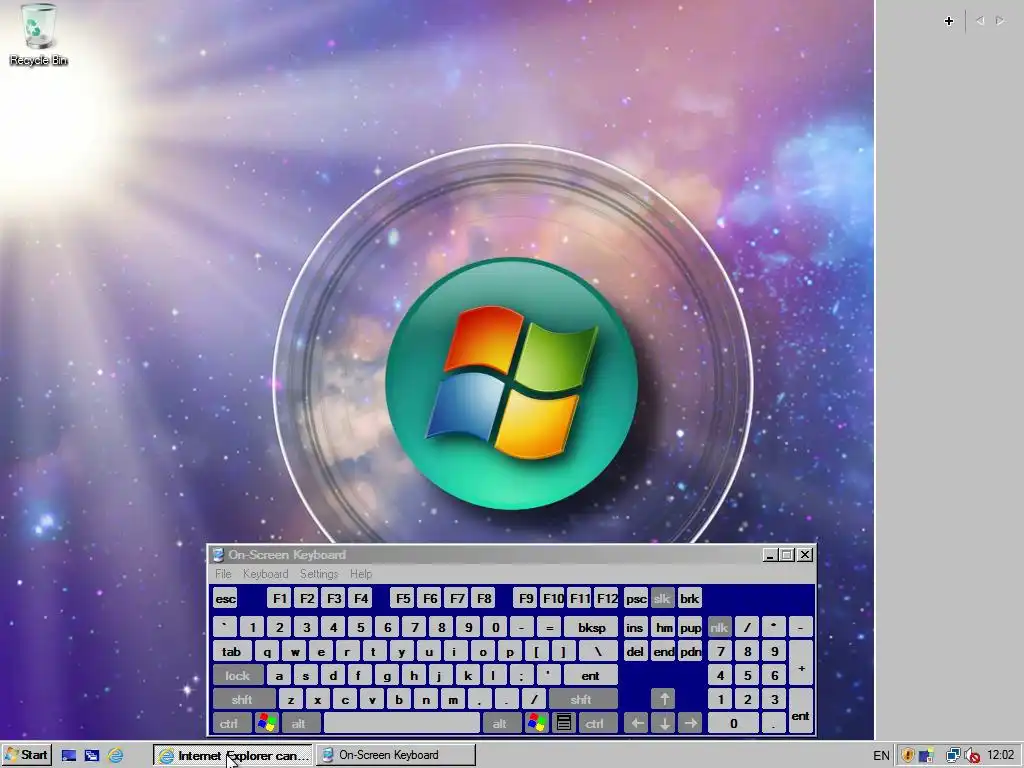Click the F5 key
Screen dimensions: 1024x768
coord(402,598)
